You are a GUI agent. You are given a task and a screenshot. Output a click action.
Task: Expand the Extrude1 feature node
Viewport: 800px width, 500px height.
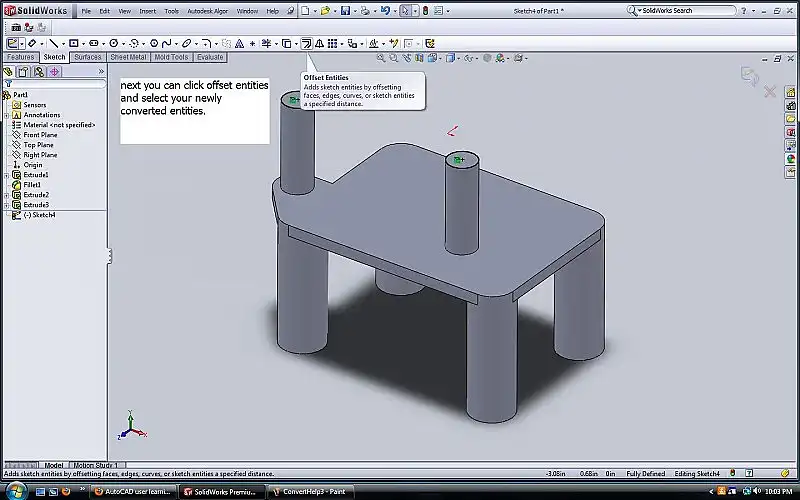(6, 175)
